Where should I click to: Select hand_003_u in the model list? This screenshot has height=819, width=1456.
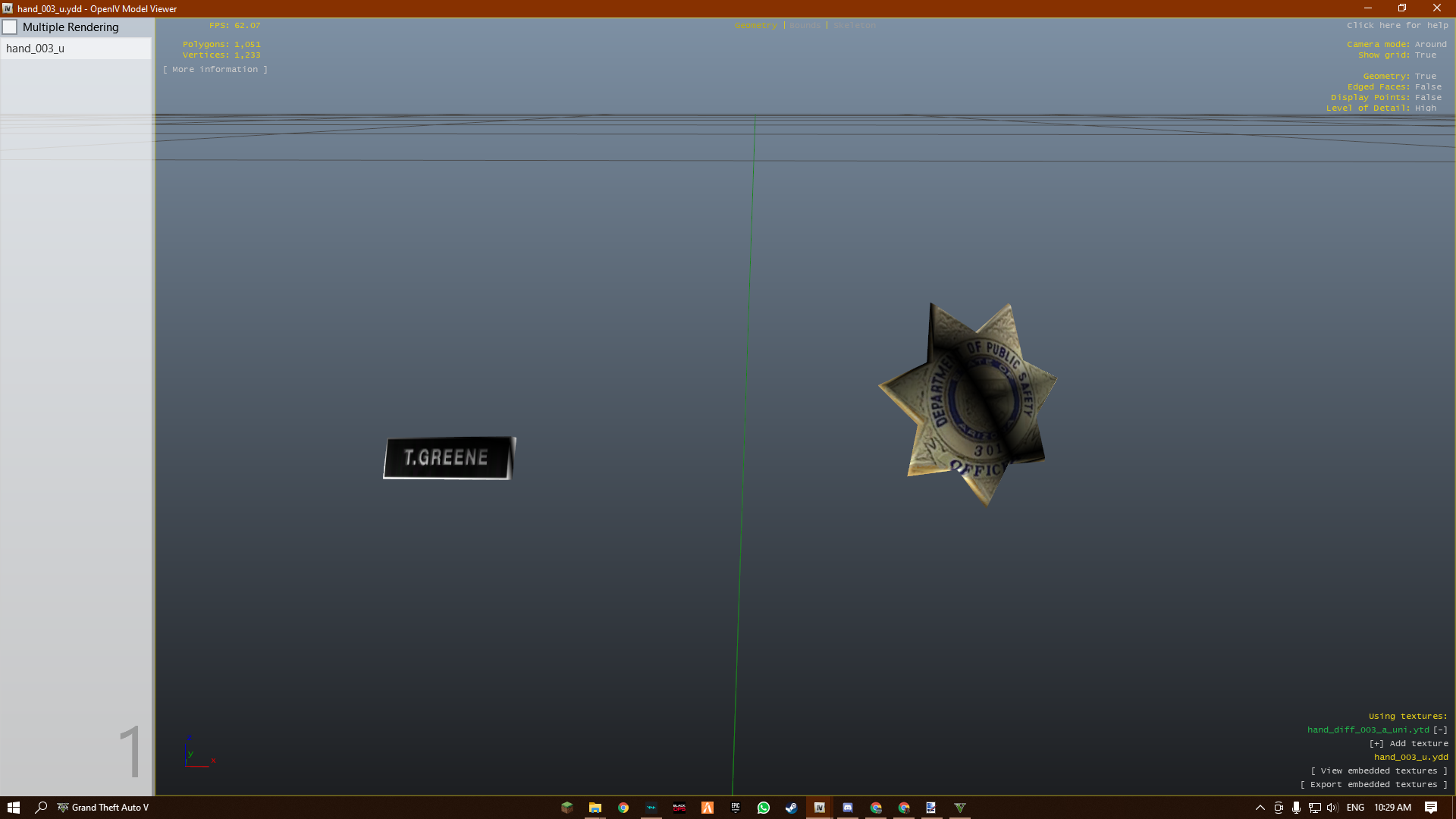[x=36, y=49]
